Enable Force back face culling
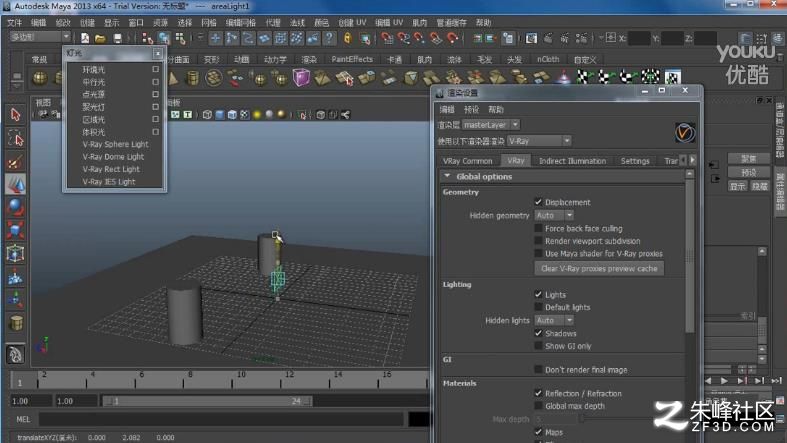 point(539,228)
